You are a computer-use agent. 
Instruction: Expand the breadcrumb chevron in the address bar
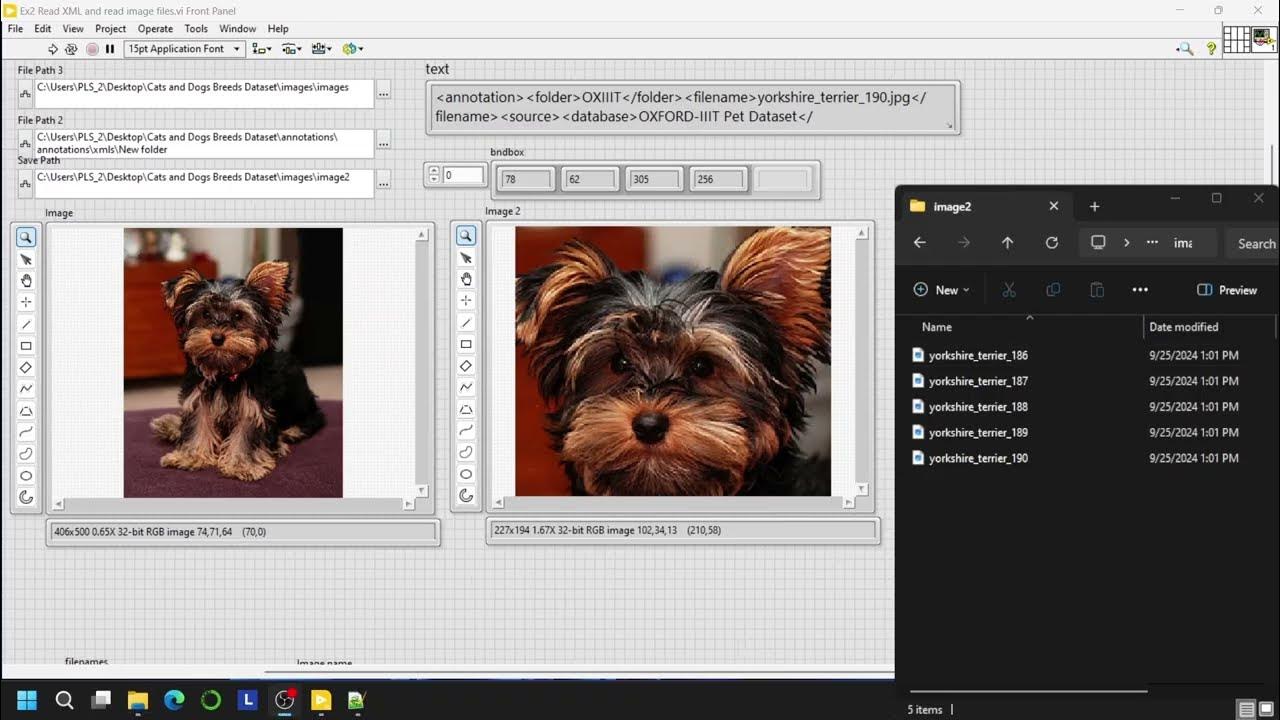(1126, 243)
